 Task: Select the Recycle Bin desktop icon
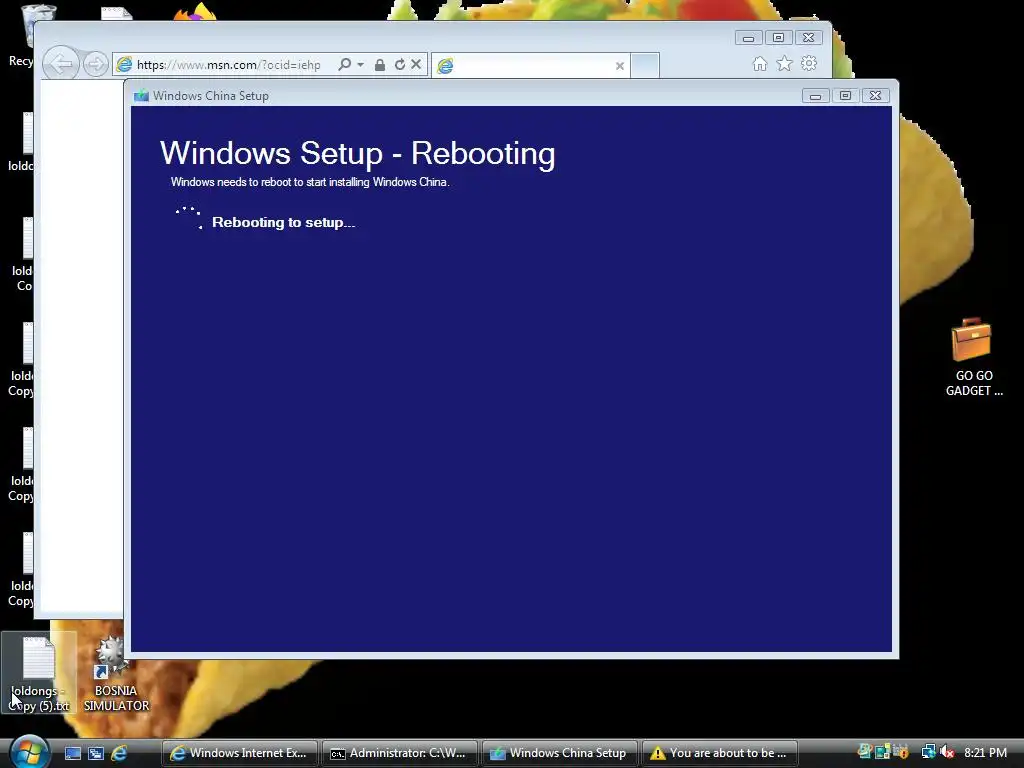tap(20, 36)
